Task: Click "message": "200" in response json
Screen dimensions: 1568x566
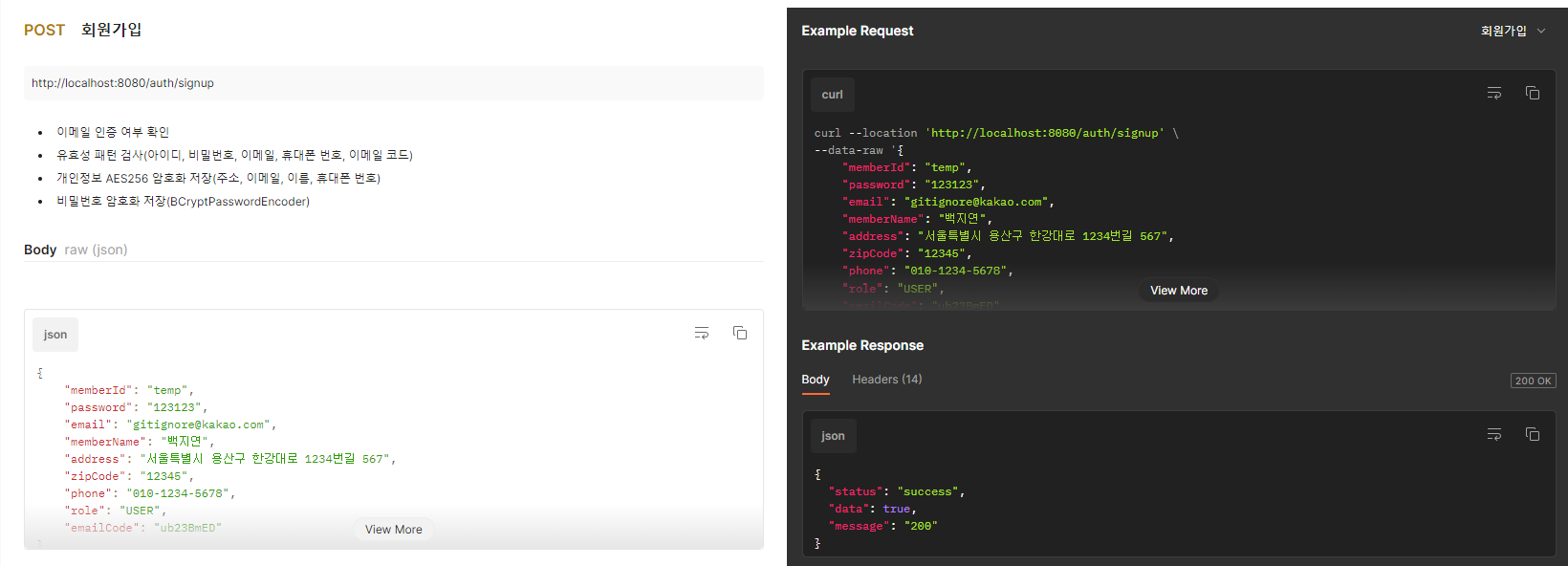Action: coord(882,526)
